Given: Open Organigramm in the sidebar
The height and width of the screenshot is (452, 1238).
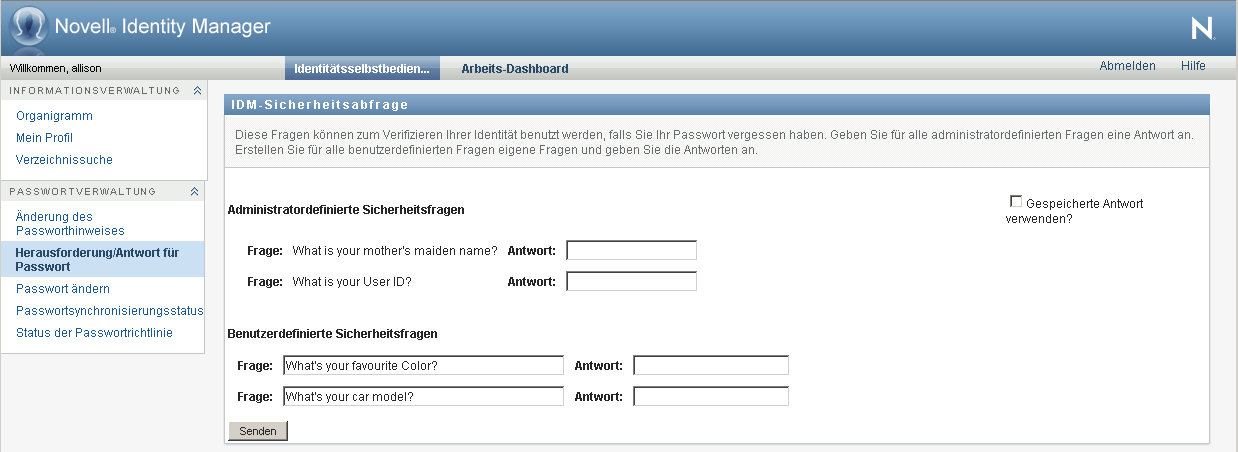Looking at the screenshot, I should tap(54, 116).
